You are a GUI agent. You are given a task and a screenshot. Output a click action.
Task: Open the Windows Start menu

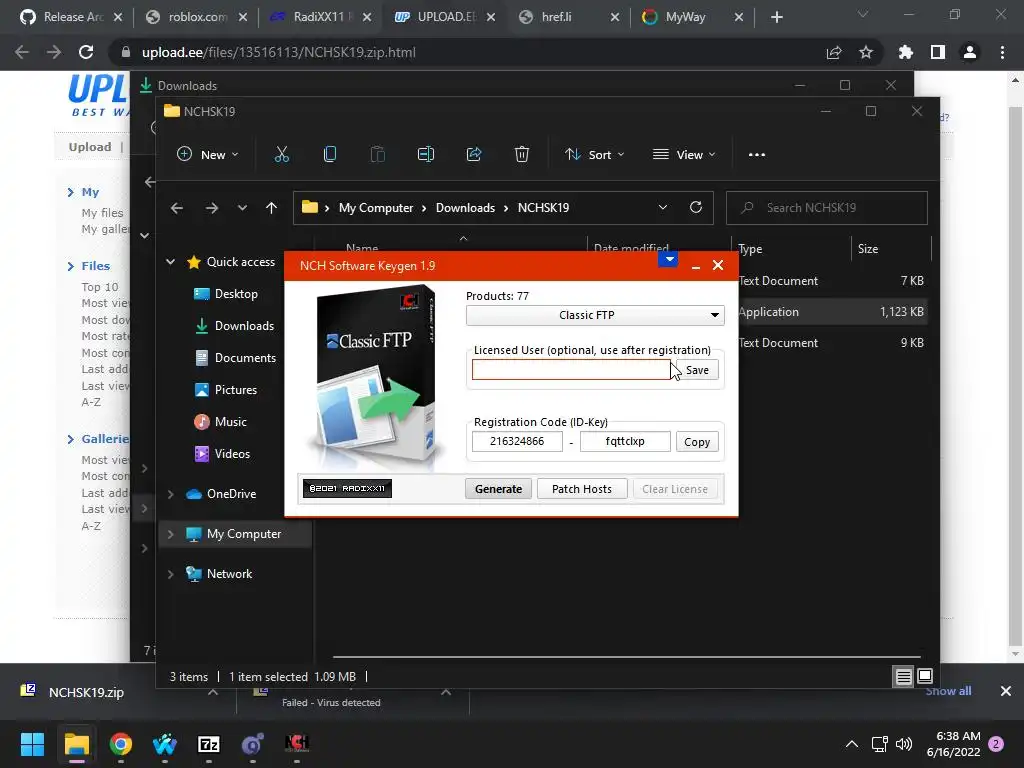point(32,744)
